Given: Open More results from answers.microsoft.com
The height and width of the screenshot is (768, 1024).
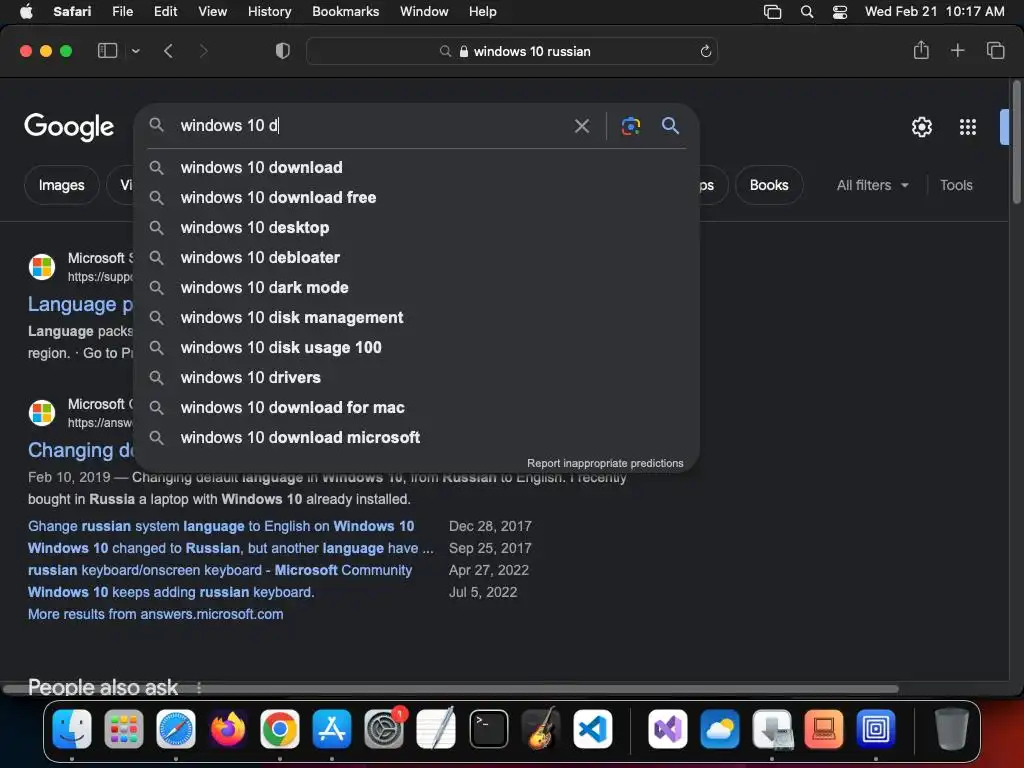Looking at the screenshot, I should (x=155, y=615).
